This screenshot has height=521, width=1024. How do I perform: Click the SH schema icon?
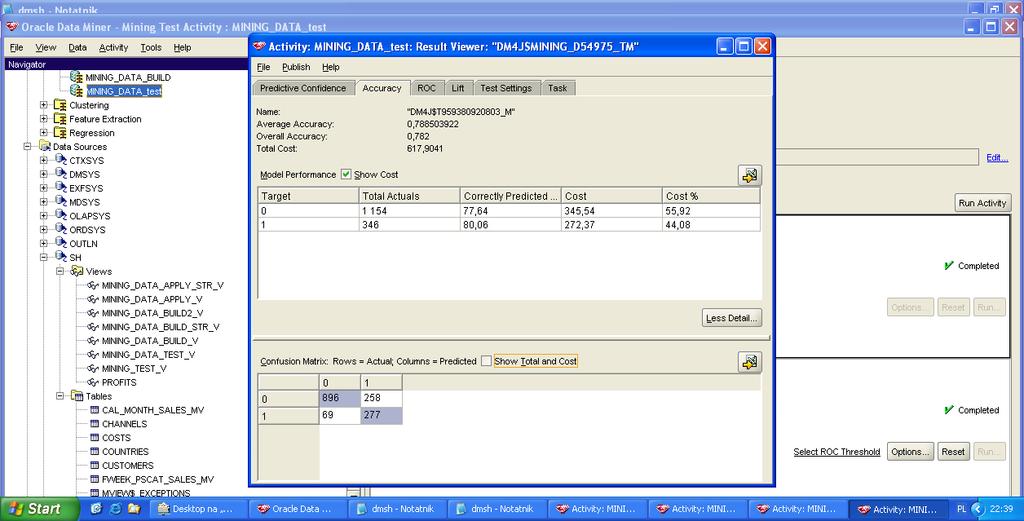(61, 257)
